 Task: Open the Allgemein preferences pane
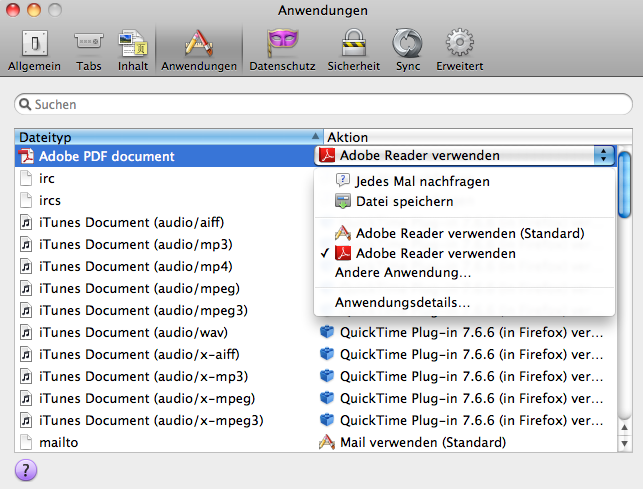(x=34, y=49)
